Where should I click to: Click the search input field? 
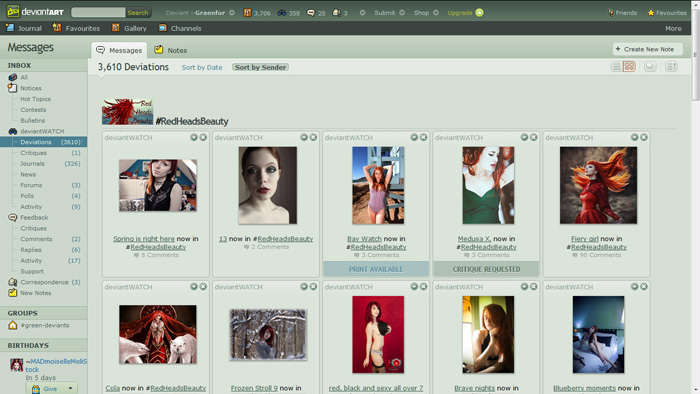click(x=99, y=12)
